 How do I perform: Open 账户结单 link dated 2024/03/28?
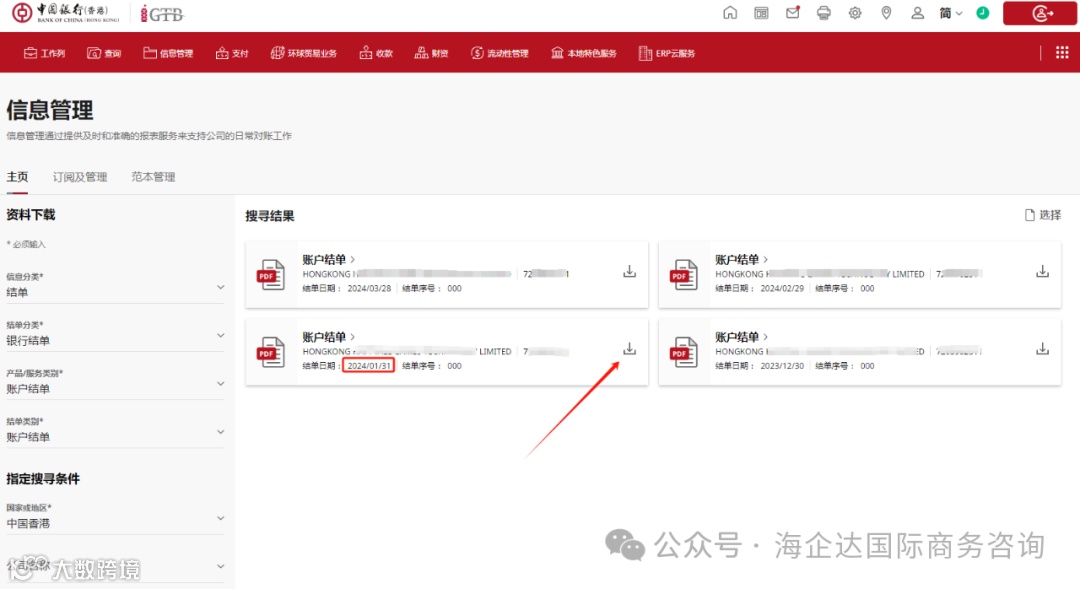click(329, 259)
